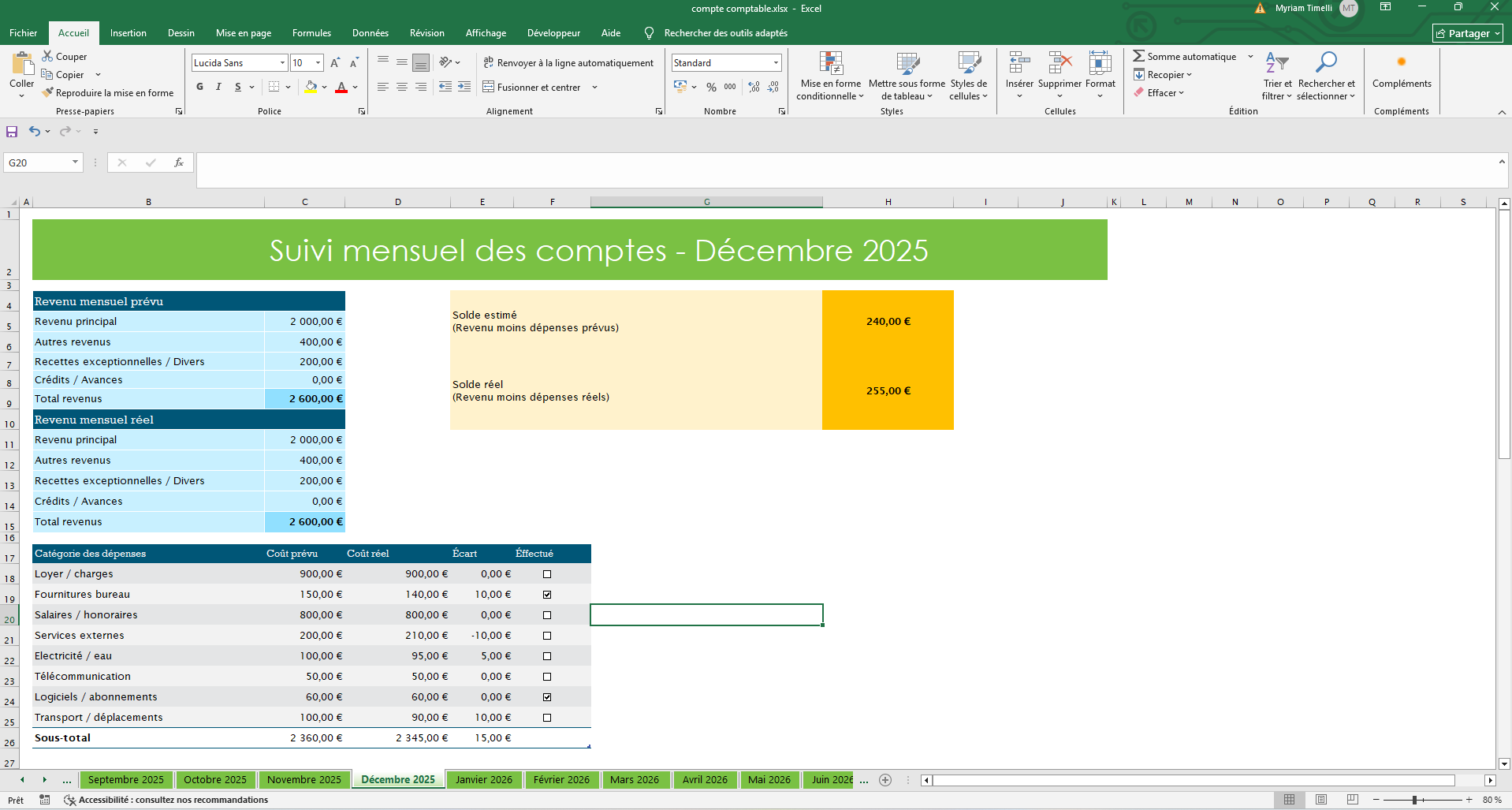Image resolution: width=1512 pixels, height=810 pixels.
Task: Click the Somme automatique sigma icon
Action: point(1138,56)
